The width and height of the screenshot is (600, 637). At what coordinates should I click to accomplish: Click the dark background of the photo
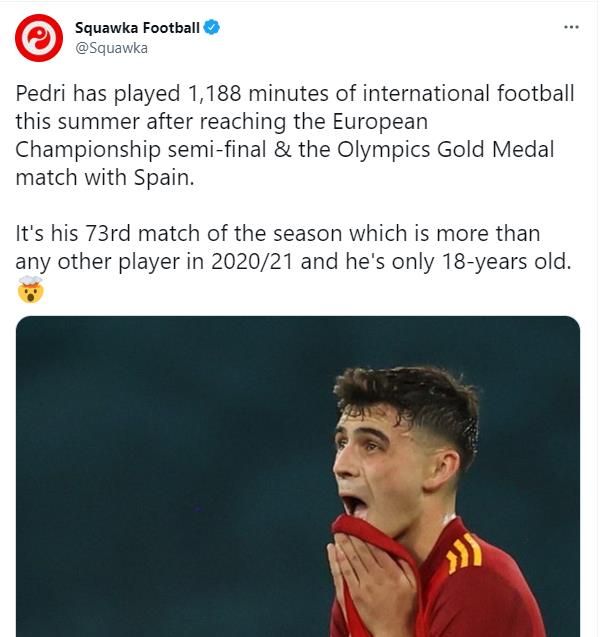coord(150,450)
